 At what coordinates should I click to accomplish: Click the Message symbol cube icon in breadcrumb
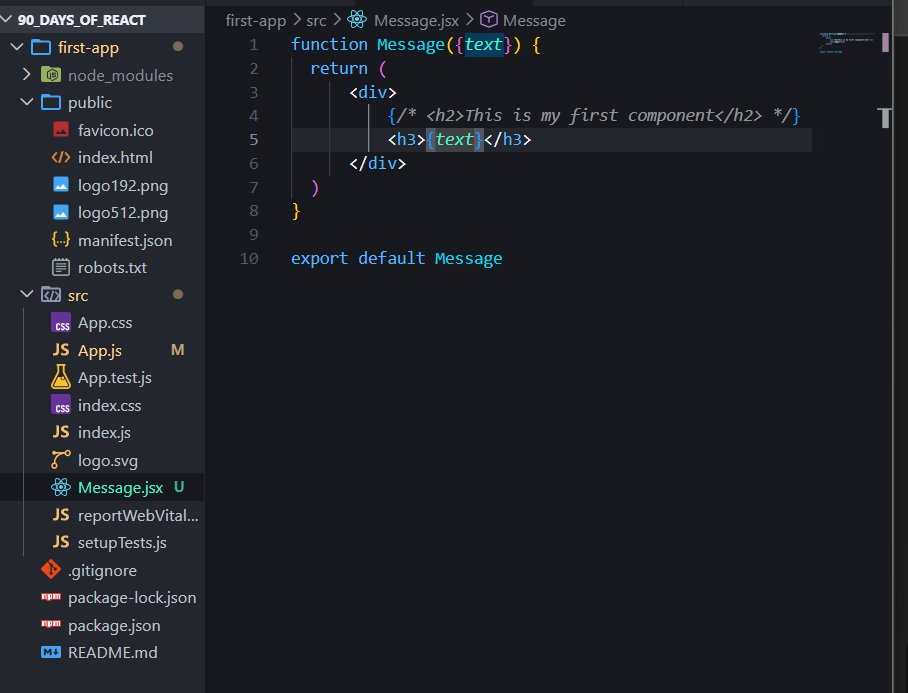point(489,20)
